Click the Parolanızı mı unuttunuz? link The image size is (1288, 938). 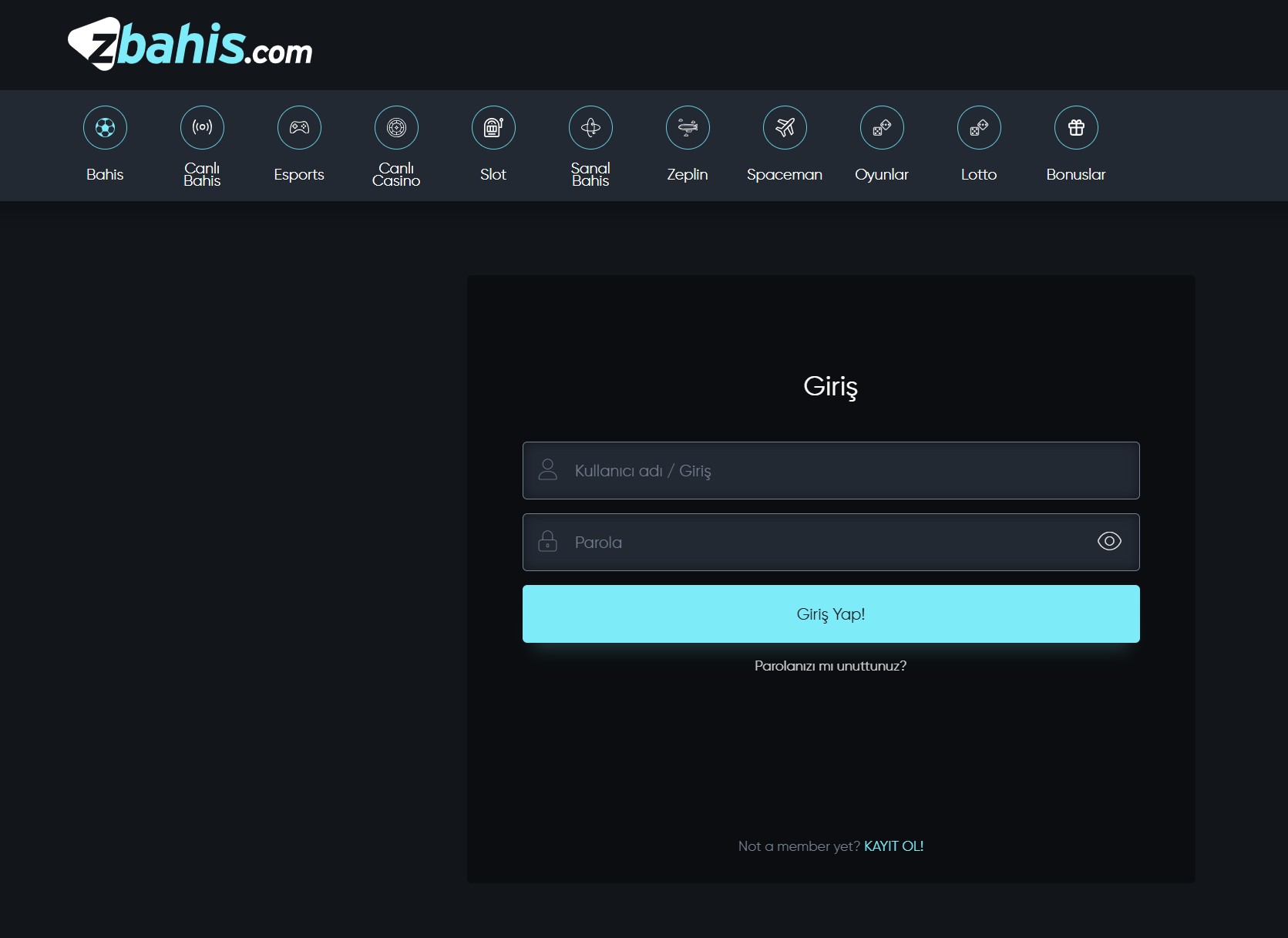tap(830, 666)
